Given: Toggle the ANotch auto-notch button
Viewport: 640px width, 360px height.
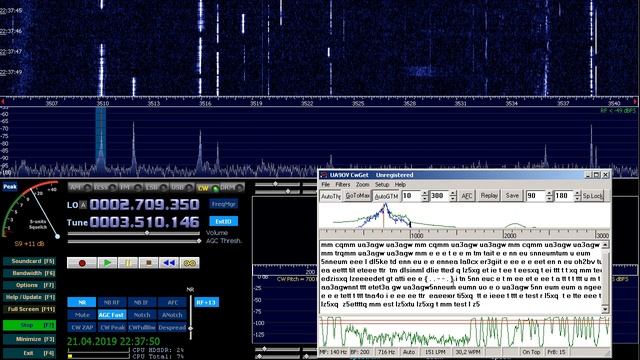Looking at the screenshot, I should 172,315.
